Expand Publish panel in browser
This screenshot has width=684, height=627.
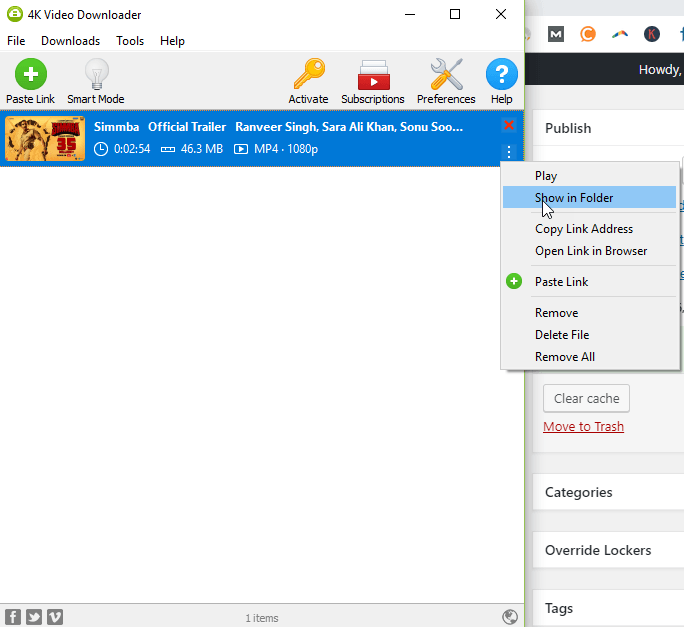pyautogui.click(x=608, y=128)
